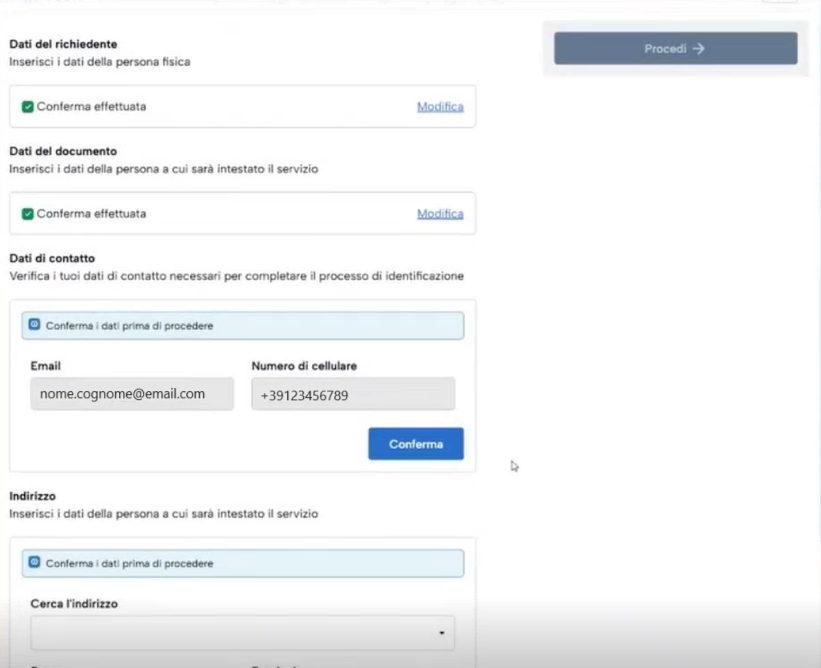Select the Indirizzo section heading
The image size is (821, 668).
click(32, 496)
